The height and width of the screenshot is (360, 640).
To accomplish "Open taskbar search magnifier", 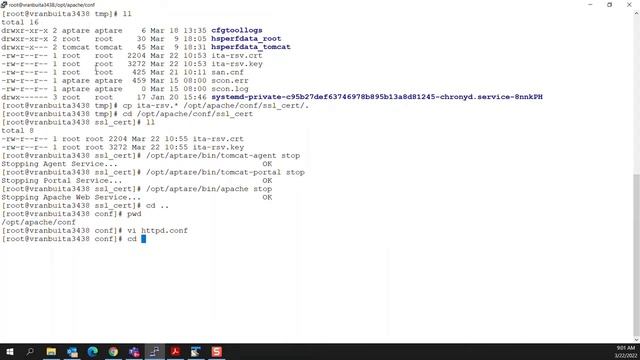I will 30,351.
